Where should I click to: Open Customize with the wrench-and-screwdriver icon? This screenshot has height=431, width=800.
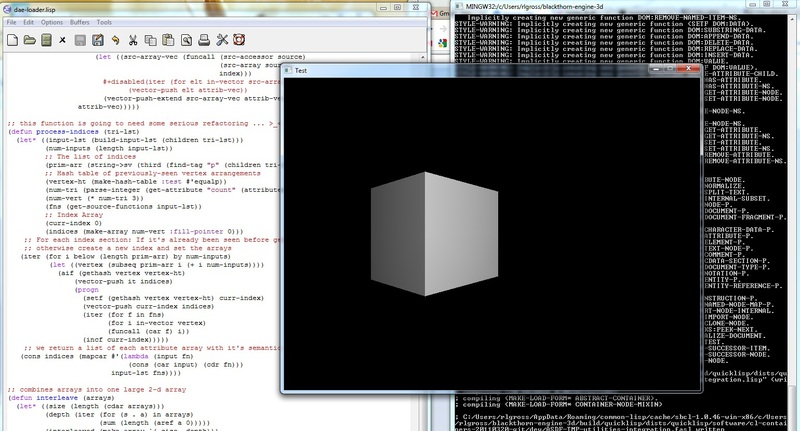[x=222, y=40]
